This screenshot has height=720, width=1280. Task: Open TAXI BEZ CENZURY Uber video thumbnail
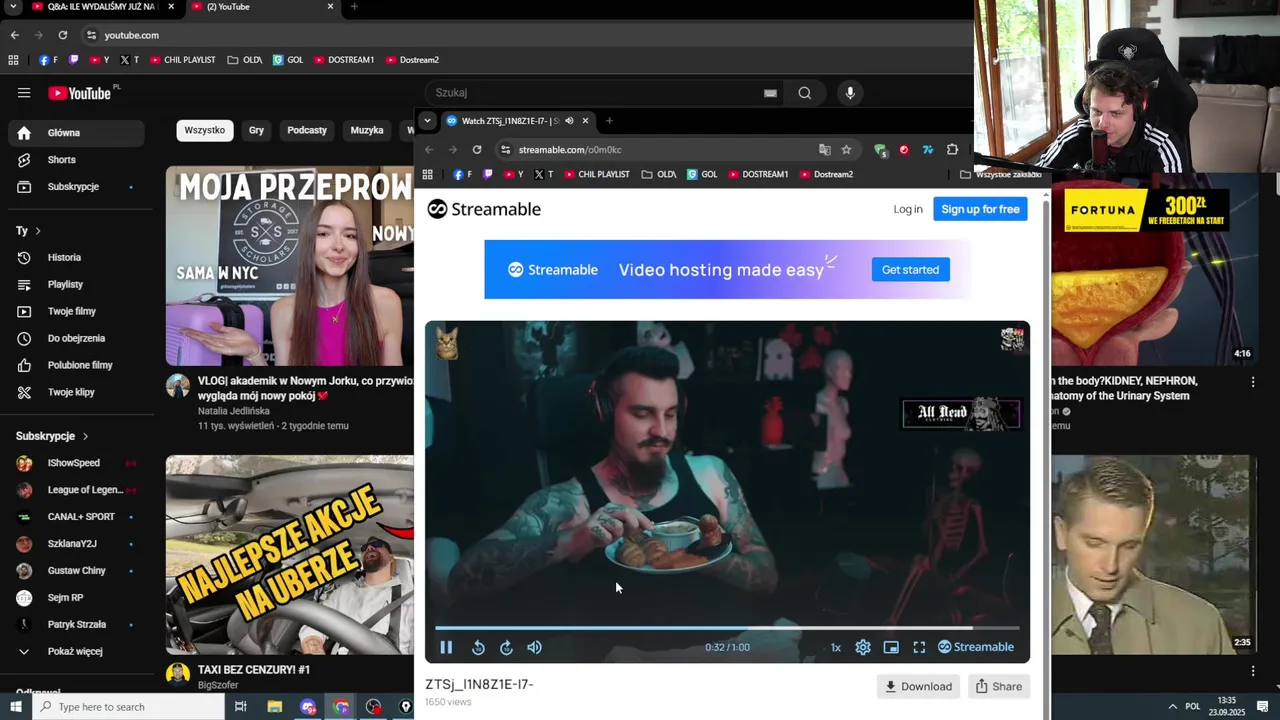pyautogui.click(x=290, y=555)
